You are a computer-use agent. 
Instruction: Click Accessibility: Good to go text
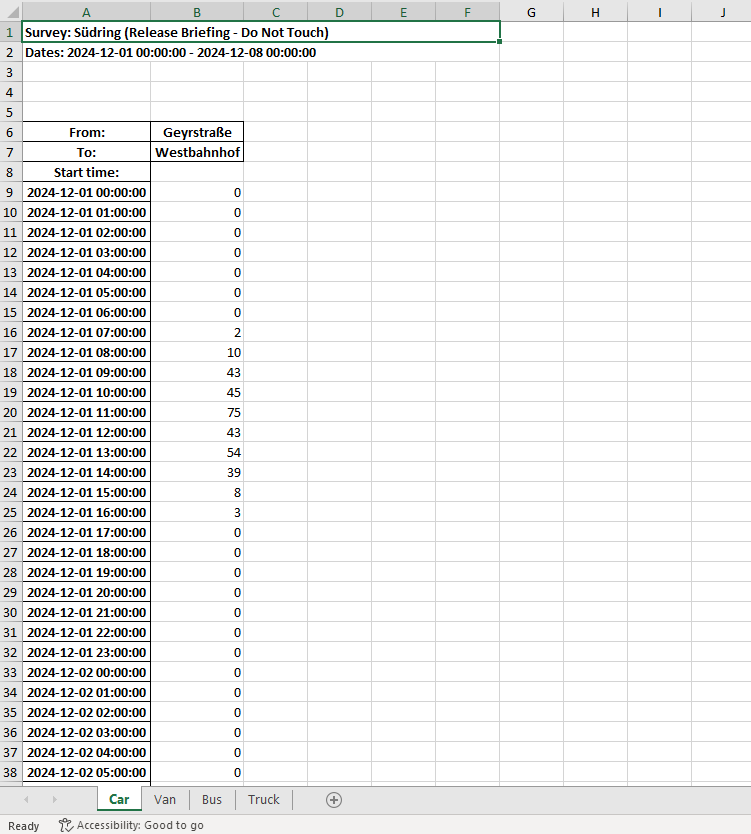140,825
